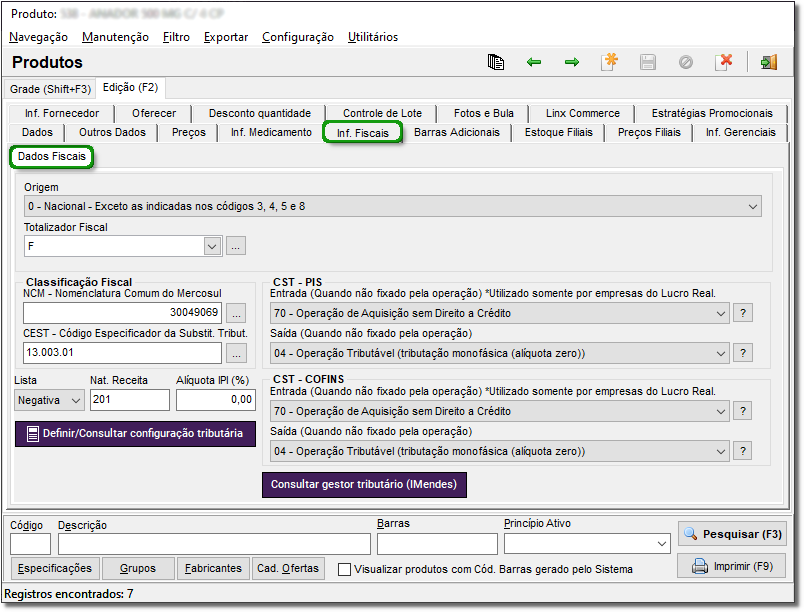Open help for COFINS Saída field
804x612 pixels.
point(742,451)
